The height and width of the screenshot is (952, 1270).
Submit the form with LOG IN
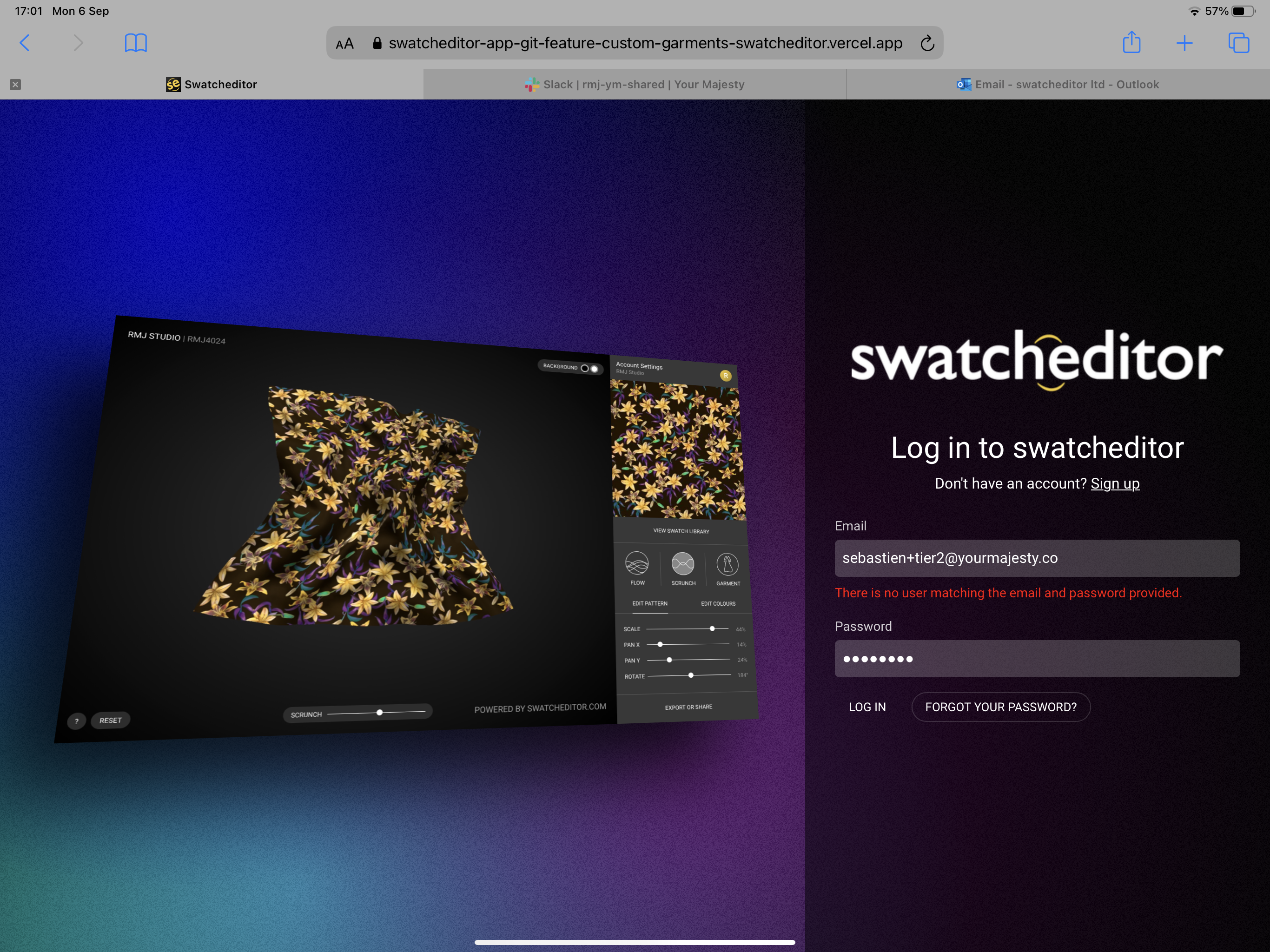tap(867, 707)
